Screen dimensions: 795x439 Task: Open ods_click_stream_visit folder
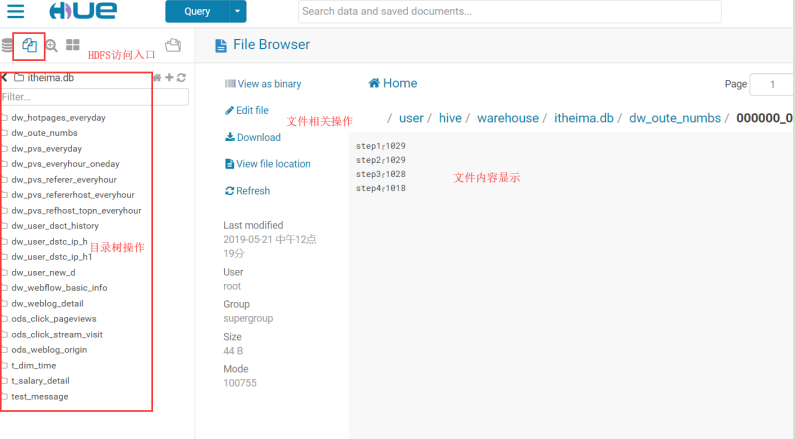point(57,334)
